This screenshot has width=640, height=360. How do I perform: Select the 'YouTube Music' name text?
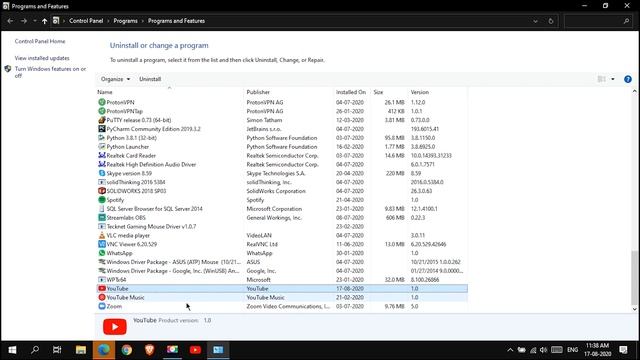[125, 298]
